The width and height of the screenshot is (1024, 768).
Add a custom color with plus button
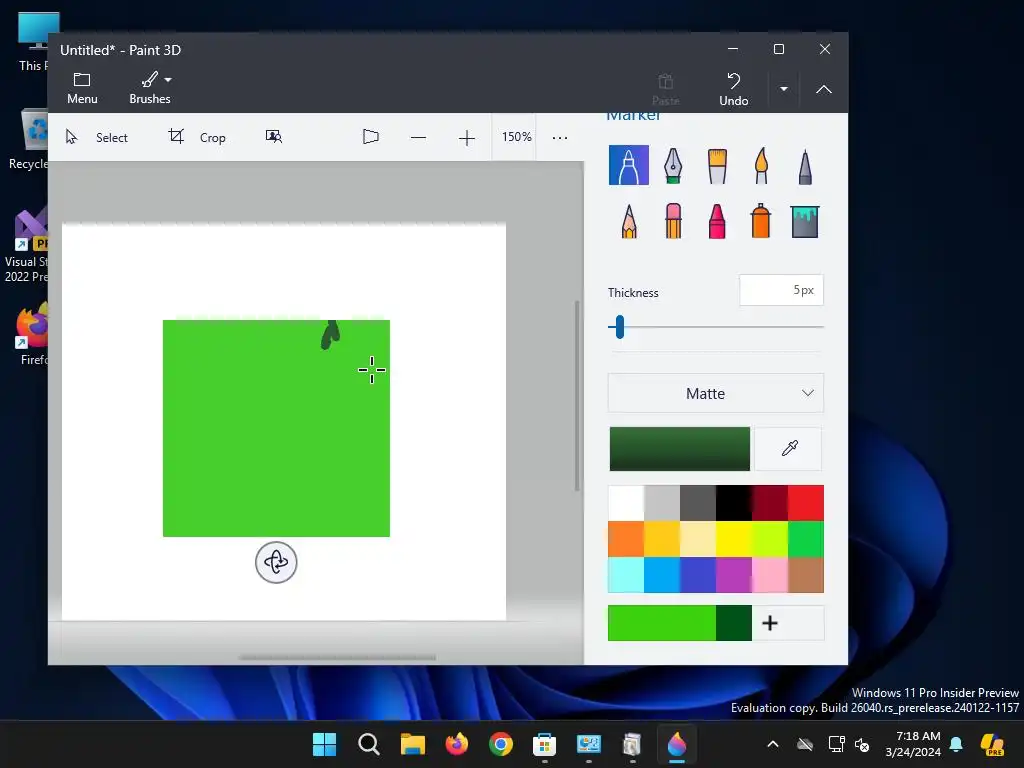770,623
